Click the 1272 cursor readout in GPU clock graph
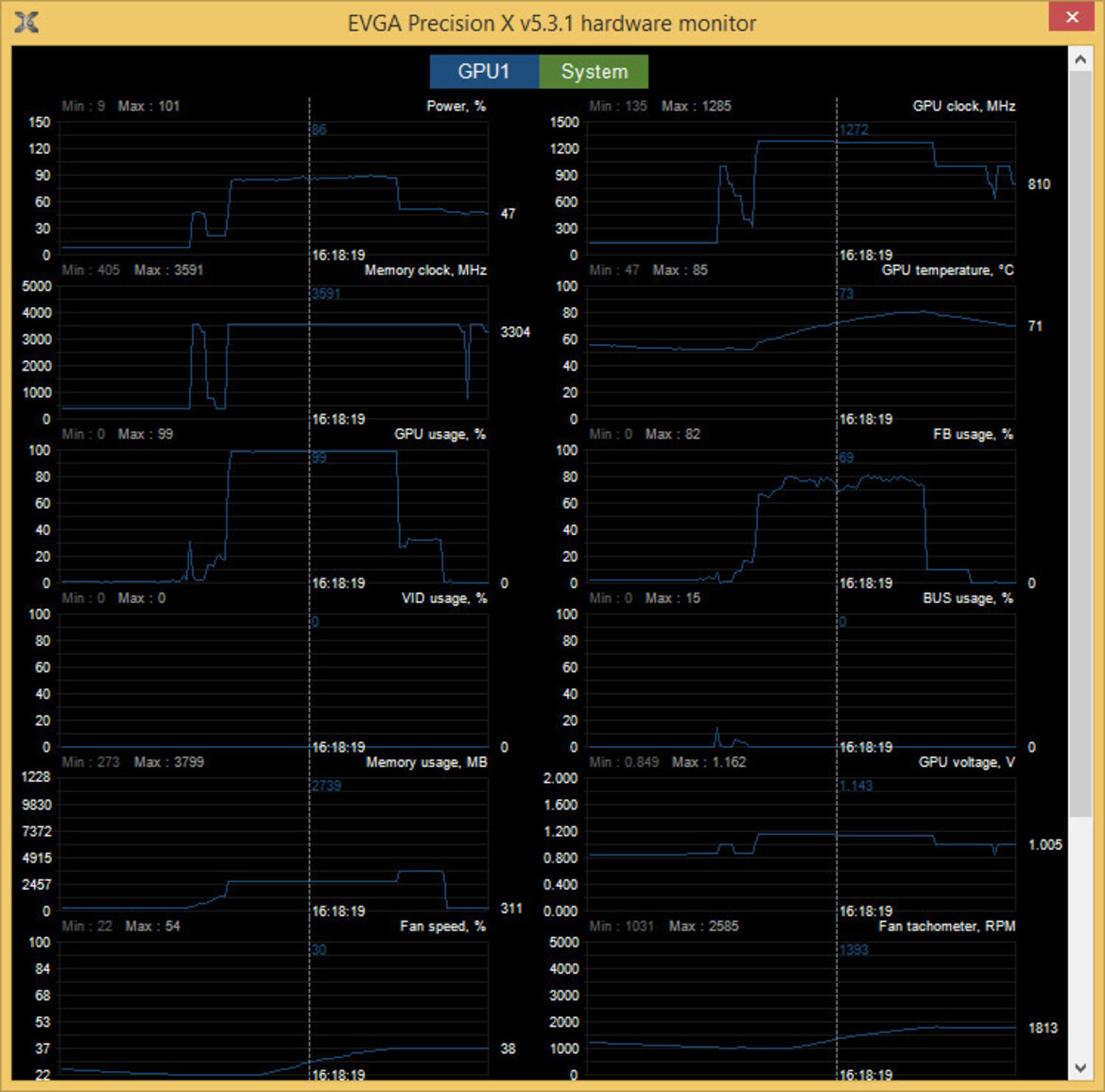Viewport: 1105px width, 1092px height. click(x=855, y=130)
